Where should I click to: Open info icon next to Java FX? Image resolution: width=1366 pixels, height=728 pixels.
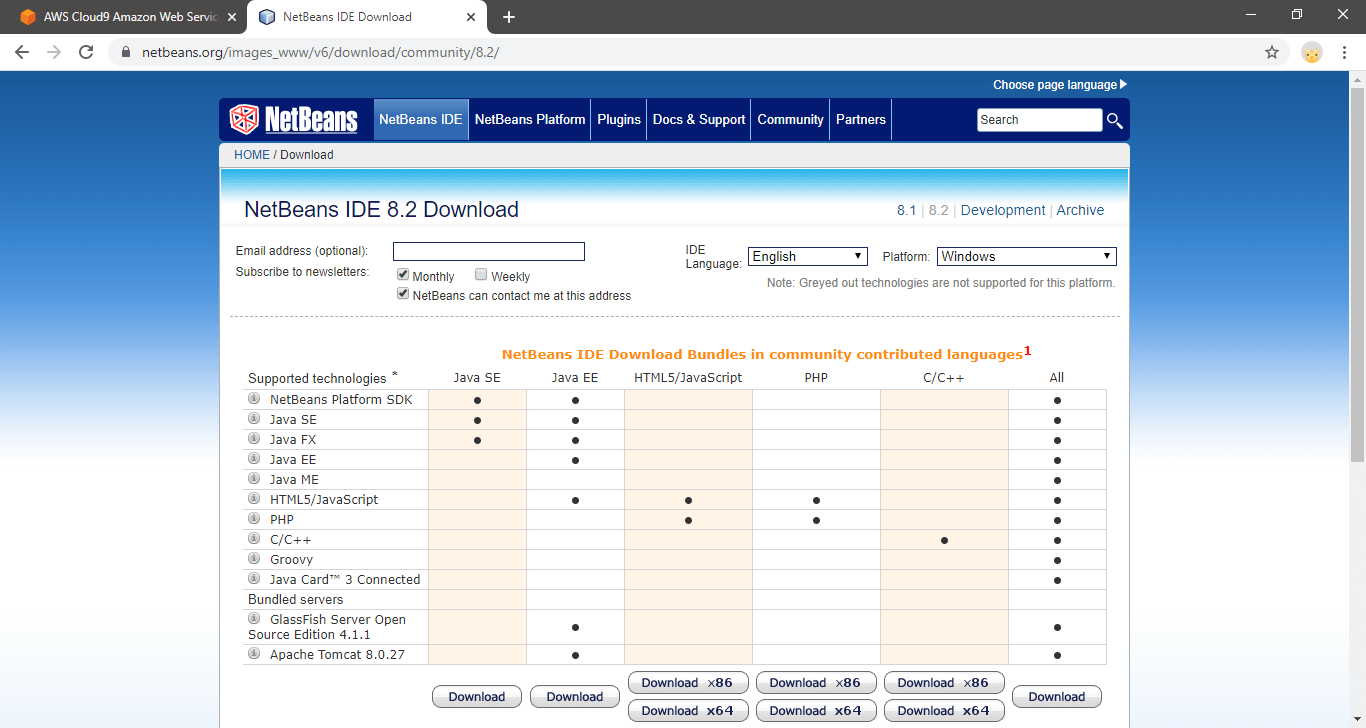254,439
